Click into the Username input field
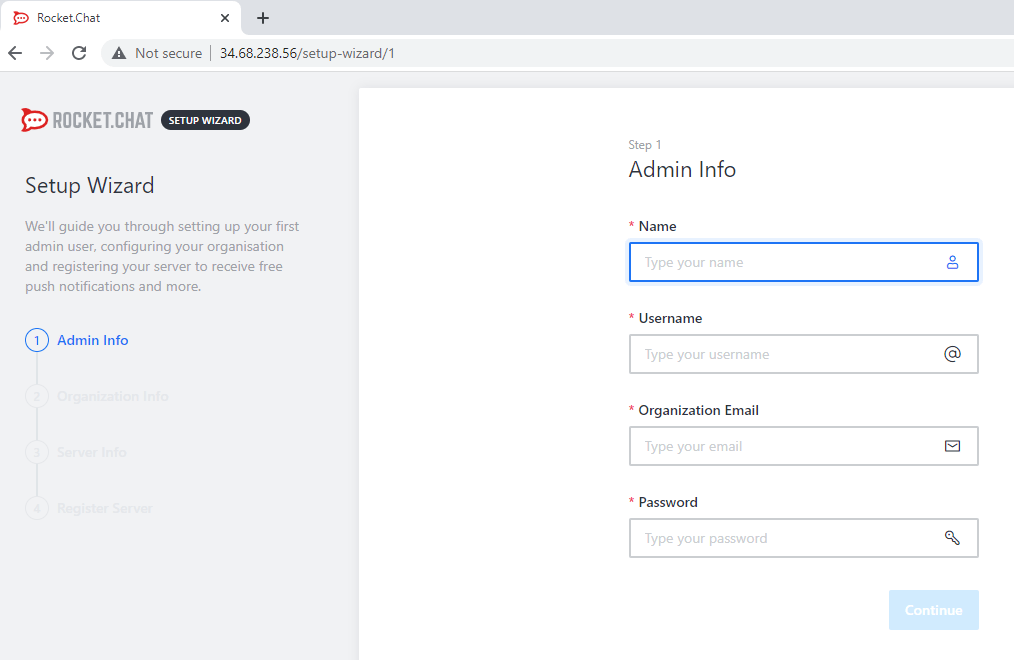This screenshot has width=1014, height=660. tap(785, 354)
